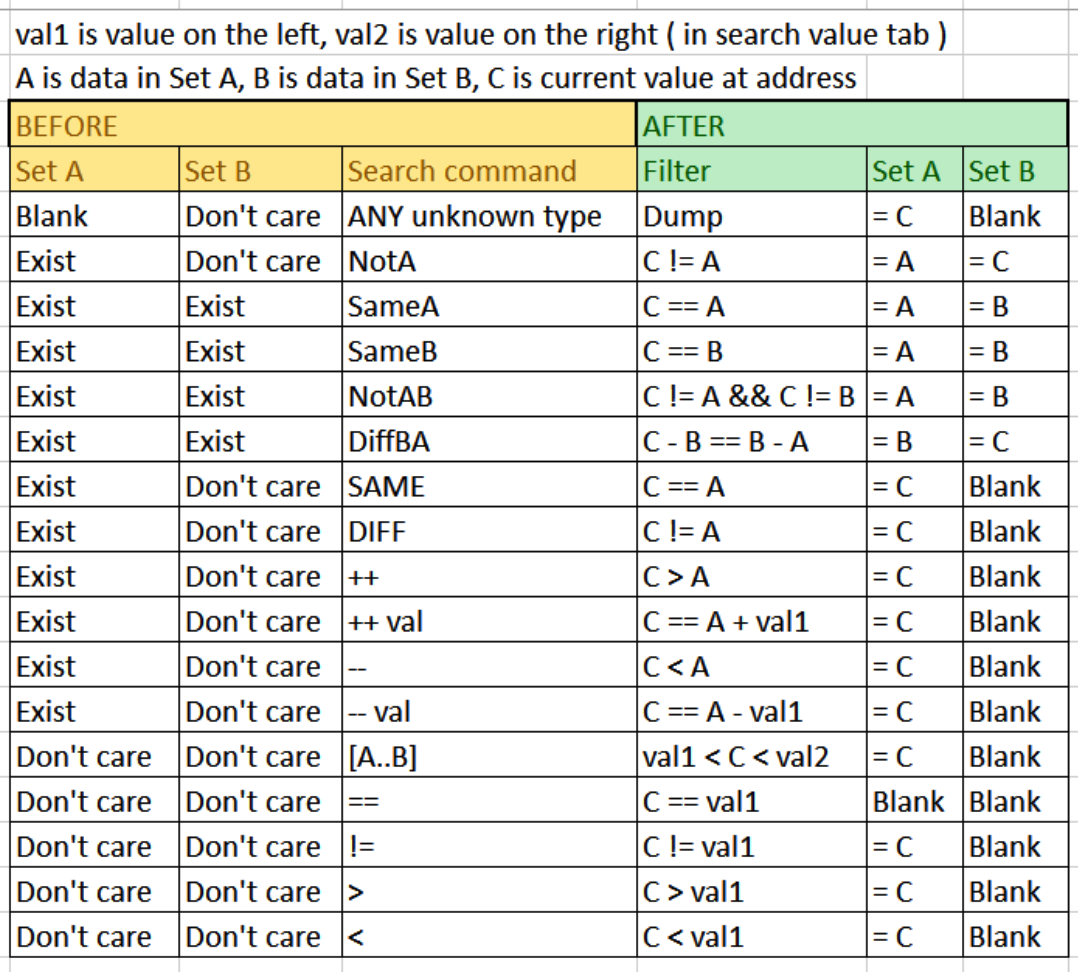Select the SAME search command cell
Viewport: 1078px width, 972px height.
coord(489,485)
